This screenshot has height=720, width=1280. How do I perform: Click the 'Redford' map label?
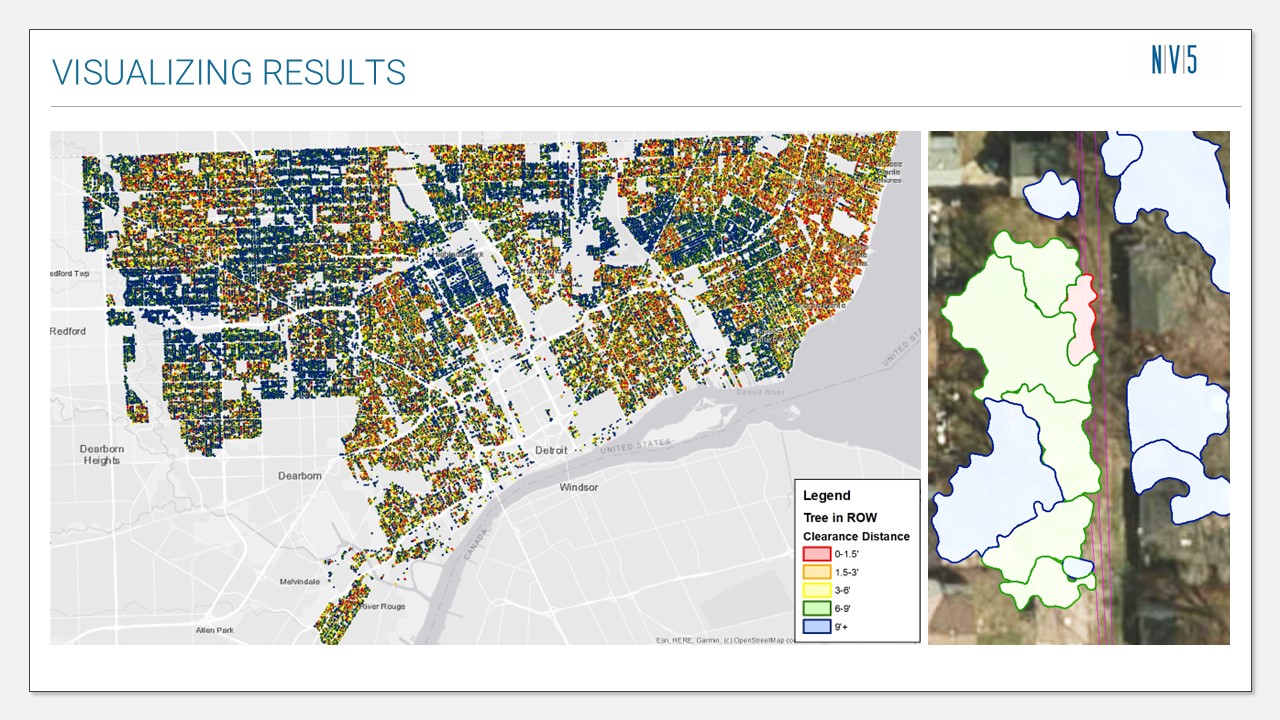tap(68, 331)
